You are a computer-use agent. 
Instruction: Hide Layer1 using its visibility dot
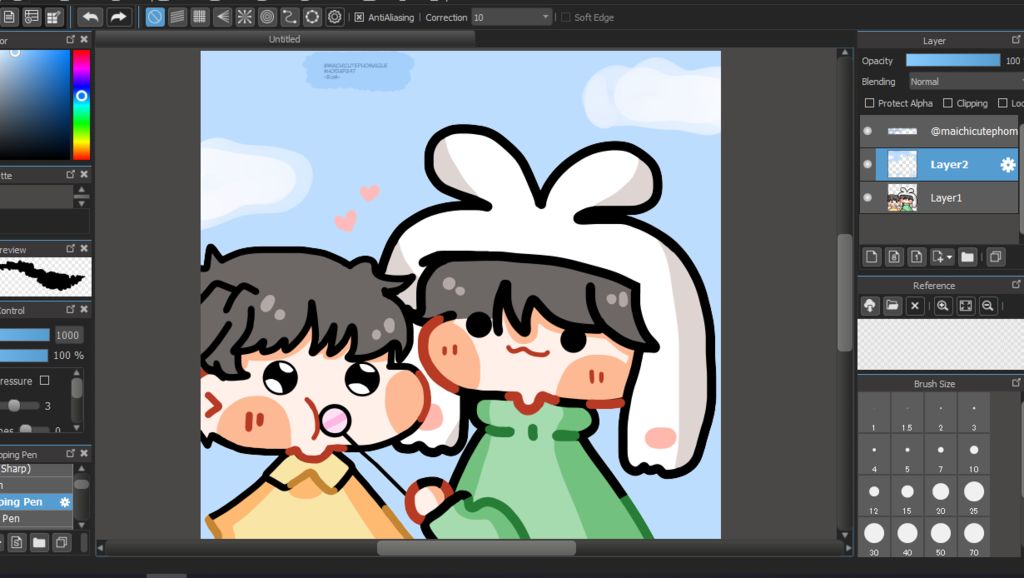coord(867,197)
